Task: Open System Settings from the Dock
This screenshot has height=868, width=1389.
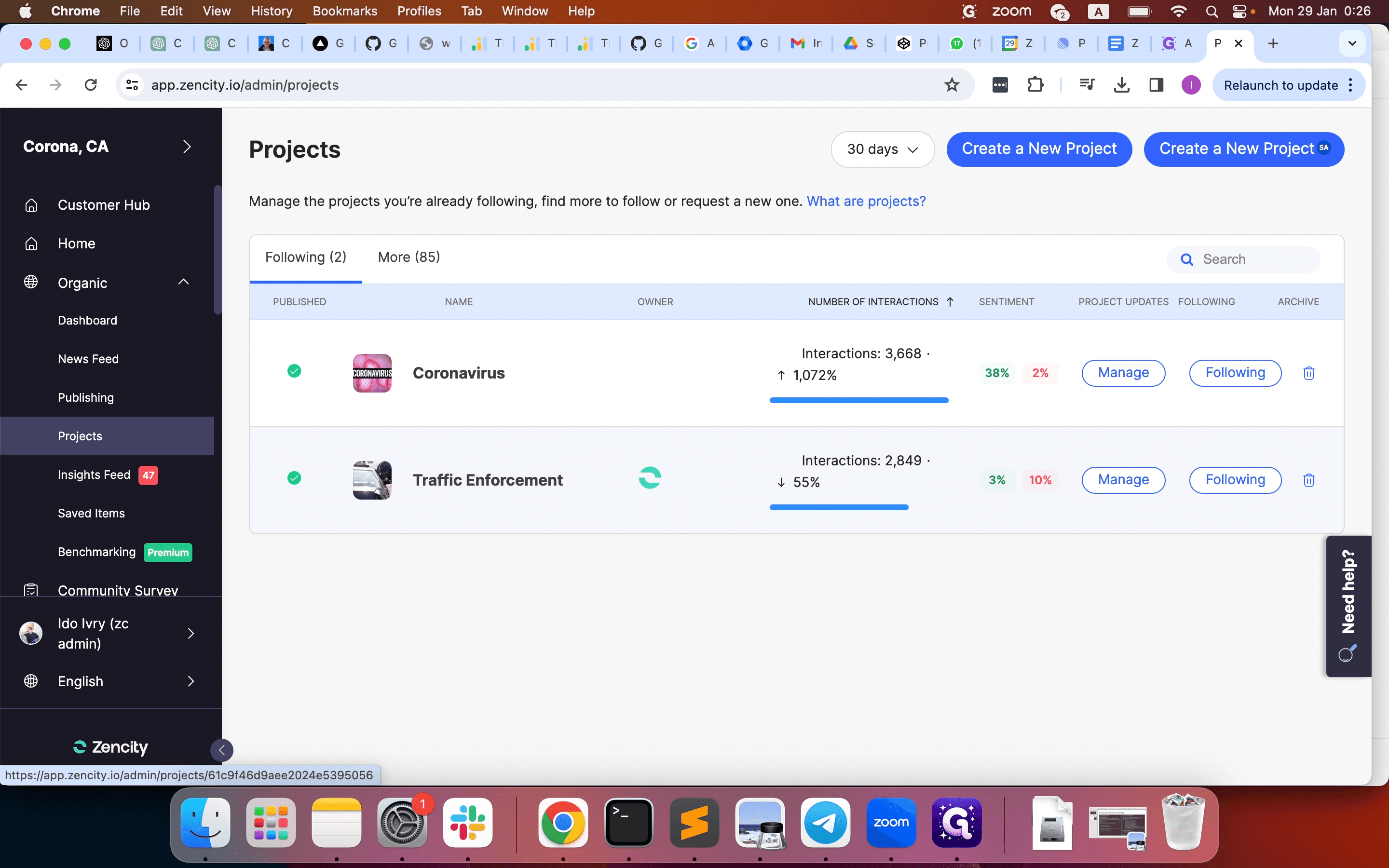Action: coord(402,823)
